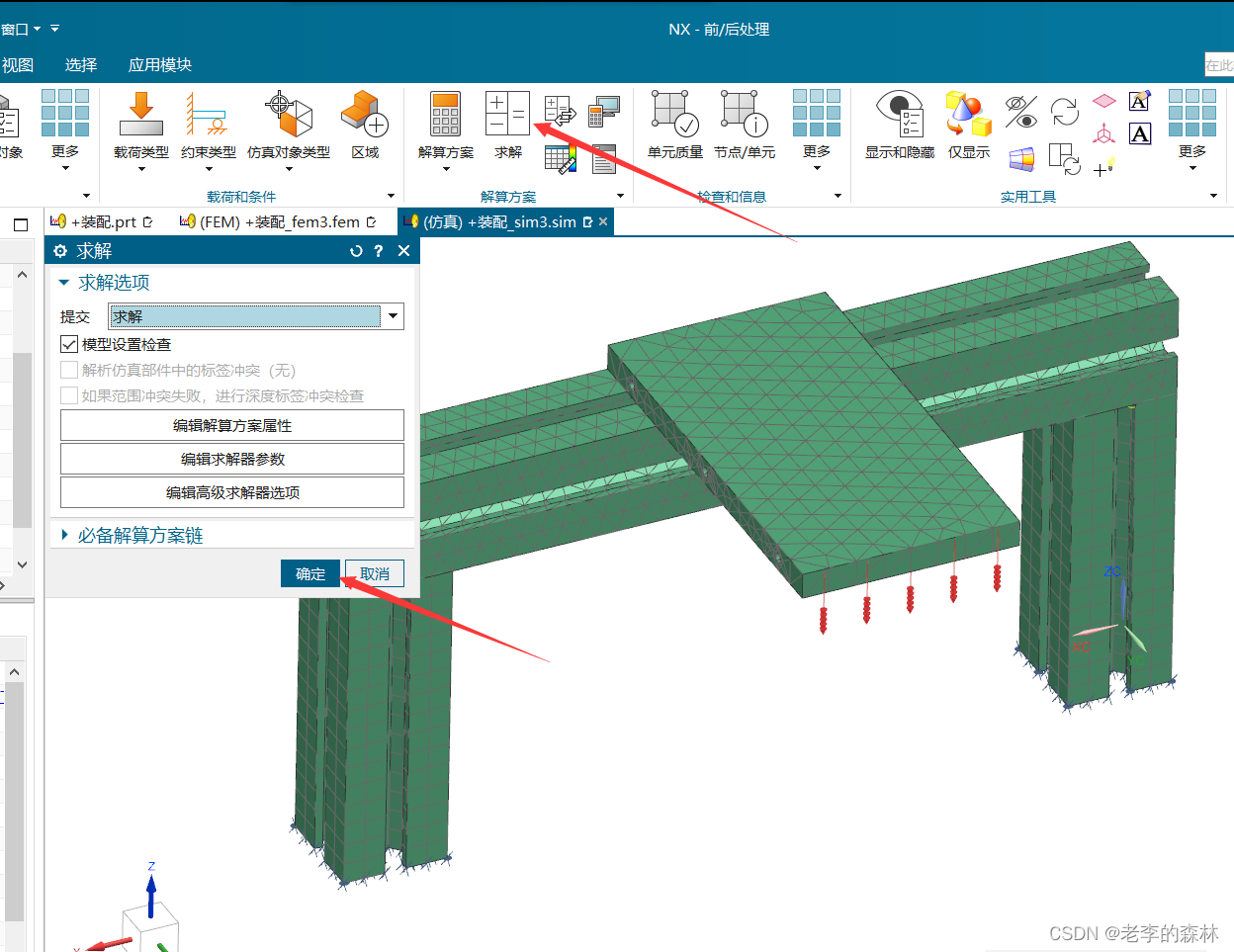1234x952 pixels.
Task: Open the 节点/单元 info tool
Action: click(745, 125)
